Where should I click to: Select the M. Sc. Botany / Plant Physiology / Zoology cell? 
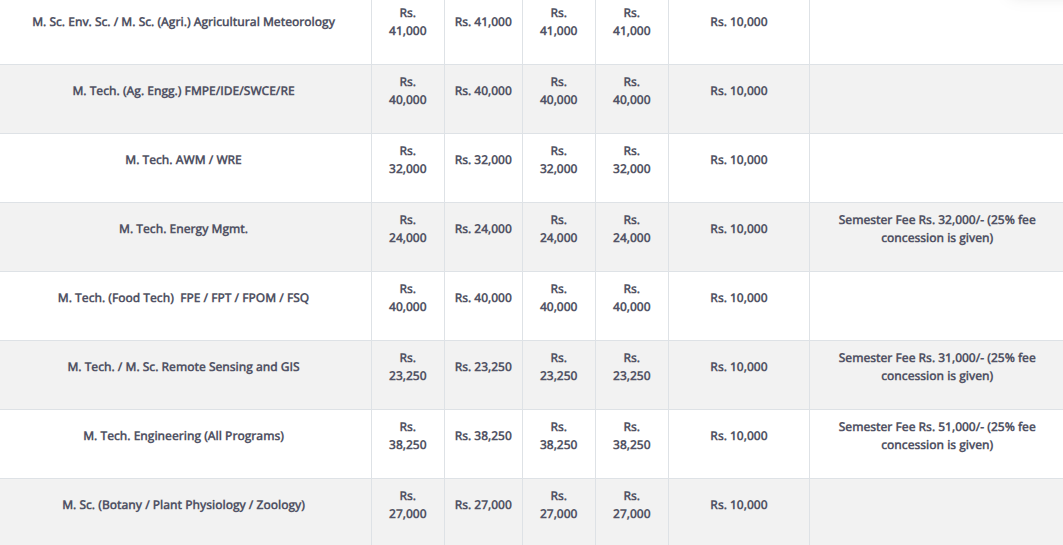[184, 505]
